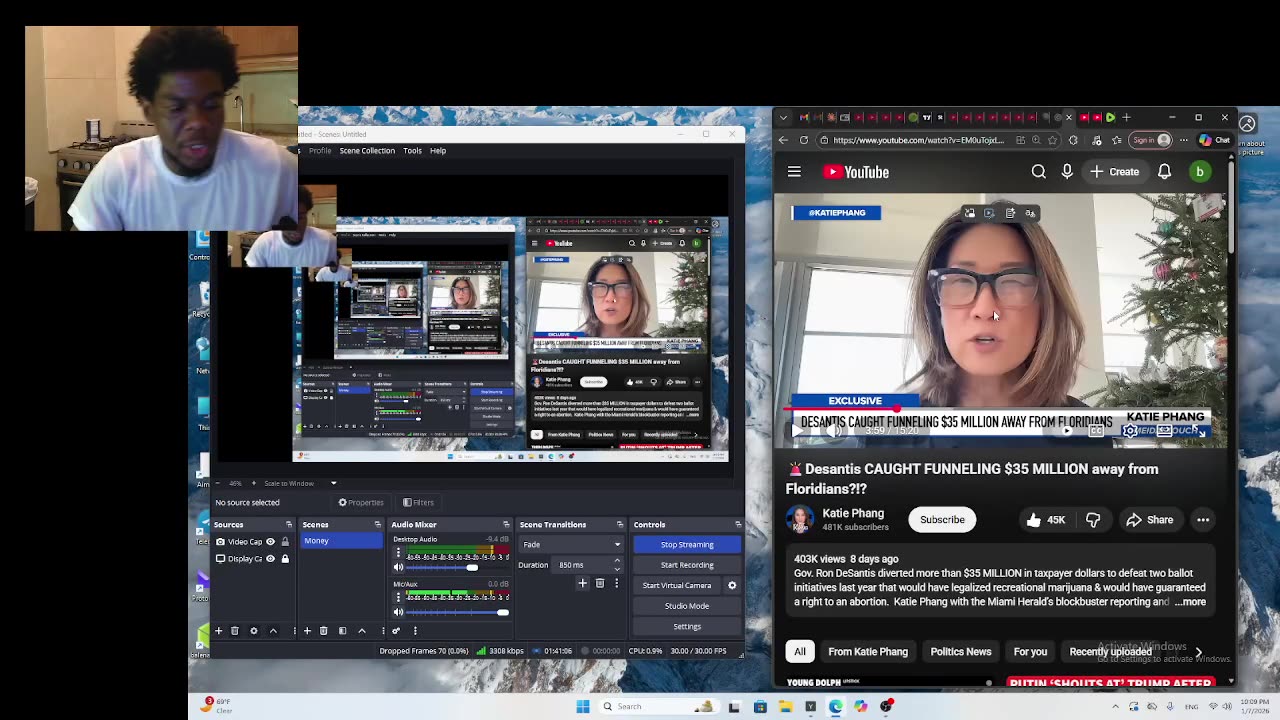This screenshot has width=1280, height=720.
Task: Open source properties gear in Sources dock
Action: (253, 631)
